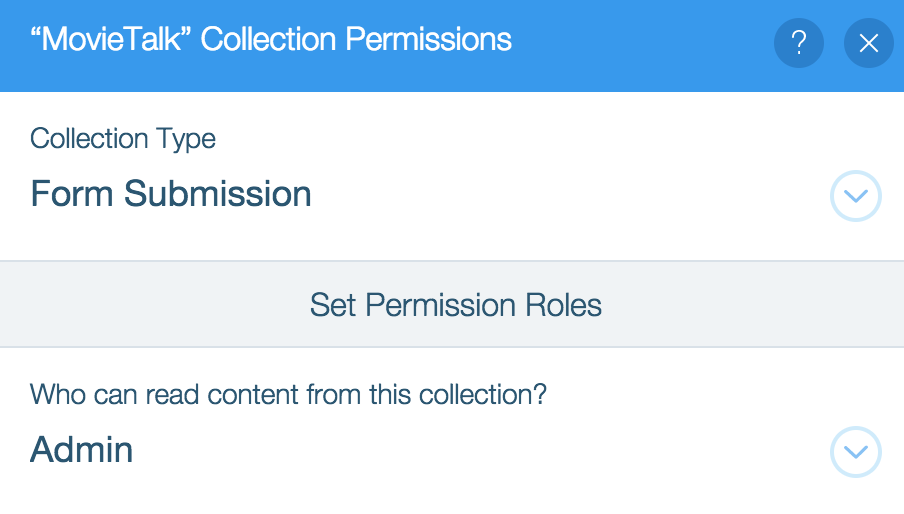The width and height of the screenshot is (904, 514).
Task: Click the MovieTalk Collection Permissions title
Action: click(271, 40)
